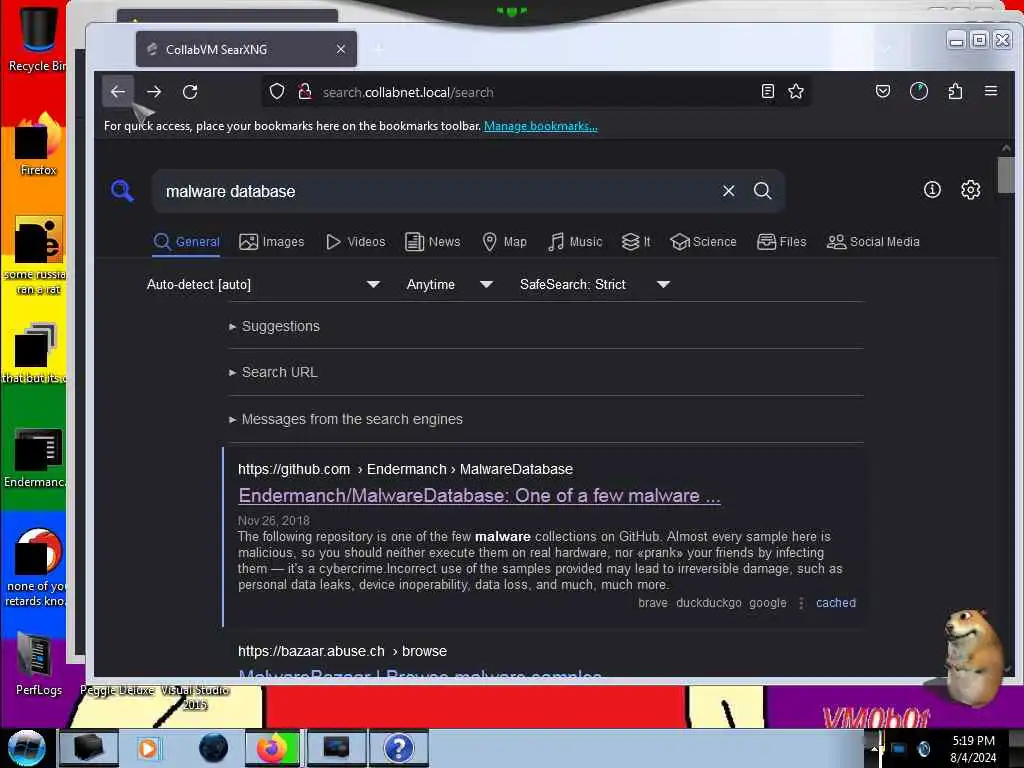The width and height of the screenshot is (1024, 768).
Task: Open the Windows Start orb
Action: [x=27, y=748]
